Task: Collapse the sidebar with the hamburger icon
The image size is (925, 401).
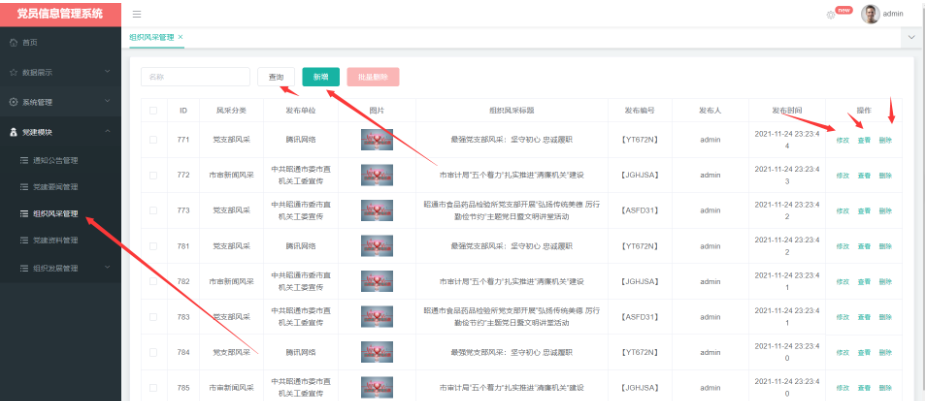Action: point(137,14)
